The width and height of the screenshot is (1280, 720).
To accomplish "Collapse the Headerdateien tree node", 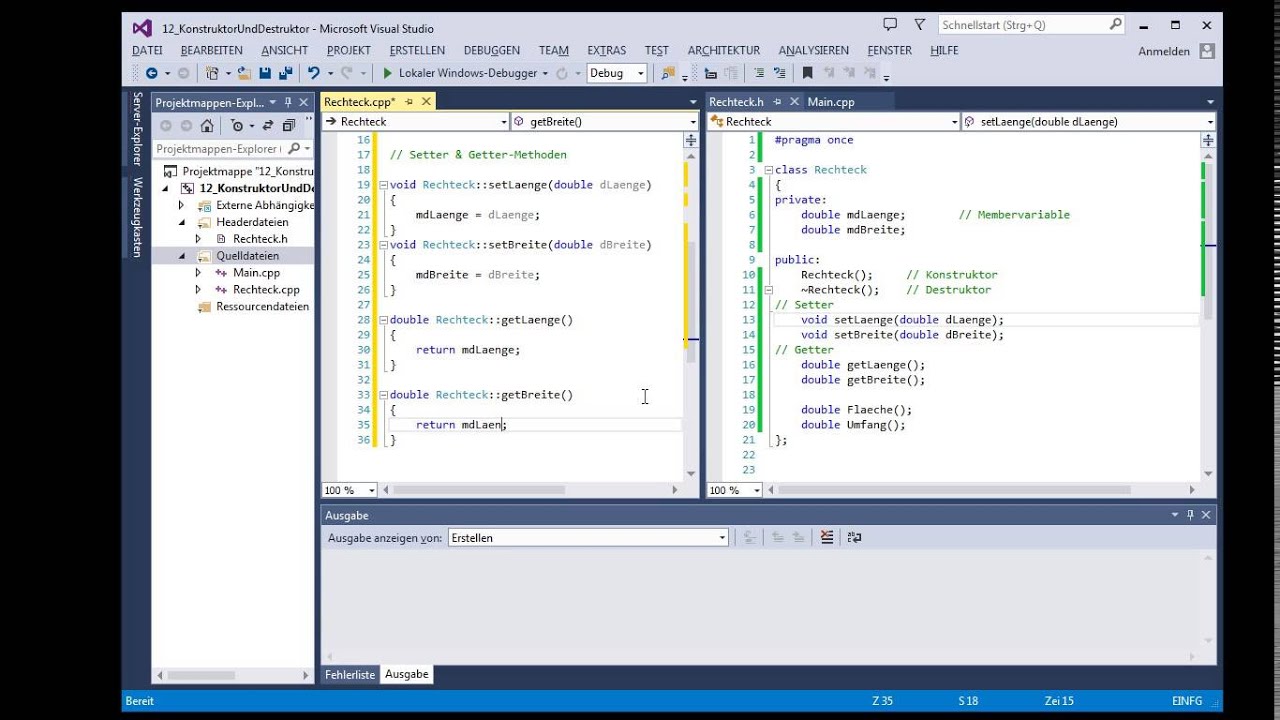I will point(182,222).
